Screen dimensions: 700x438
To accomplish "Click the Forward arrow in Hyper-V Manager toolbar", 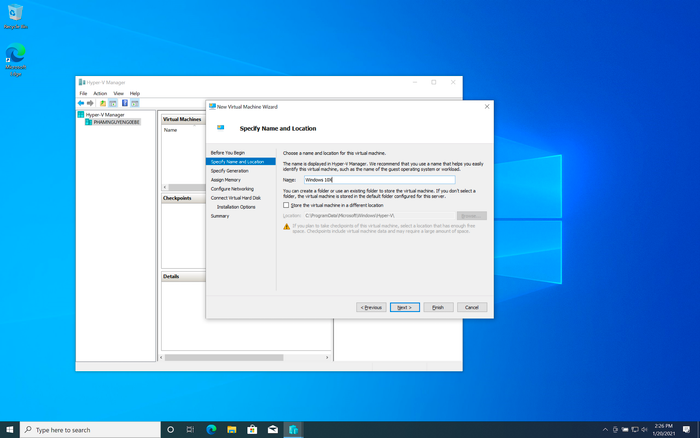I will [x=90, y=103].
